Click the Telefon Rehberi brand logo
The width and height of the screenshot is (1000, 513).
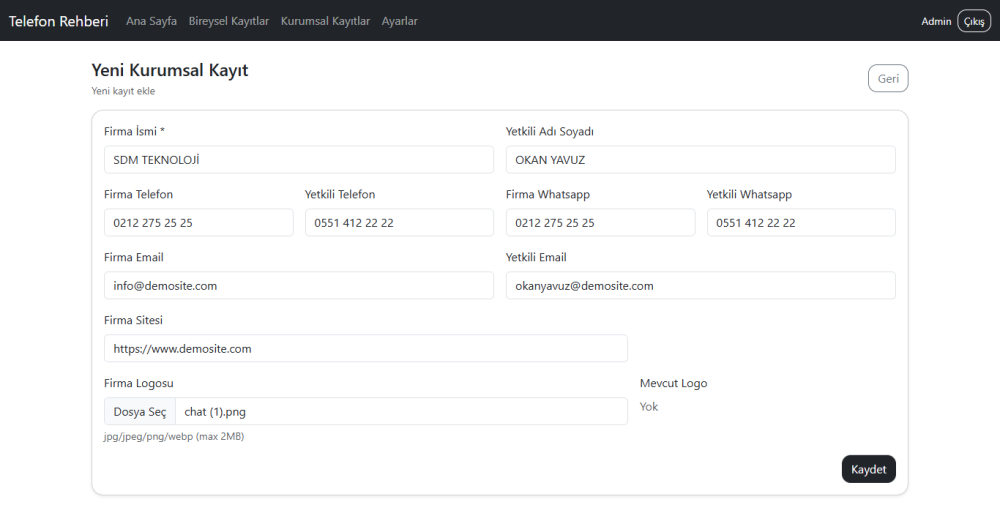click(x=59, y=21)
